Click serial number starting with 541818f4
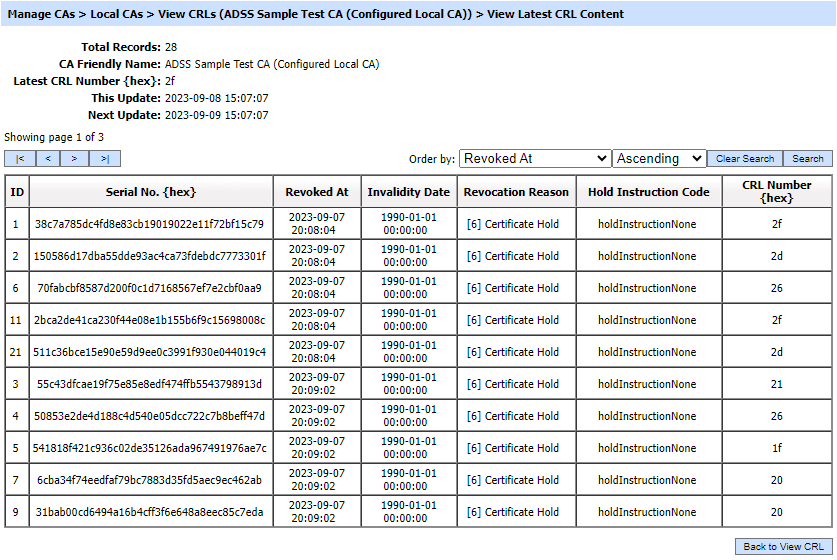 150,448
